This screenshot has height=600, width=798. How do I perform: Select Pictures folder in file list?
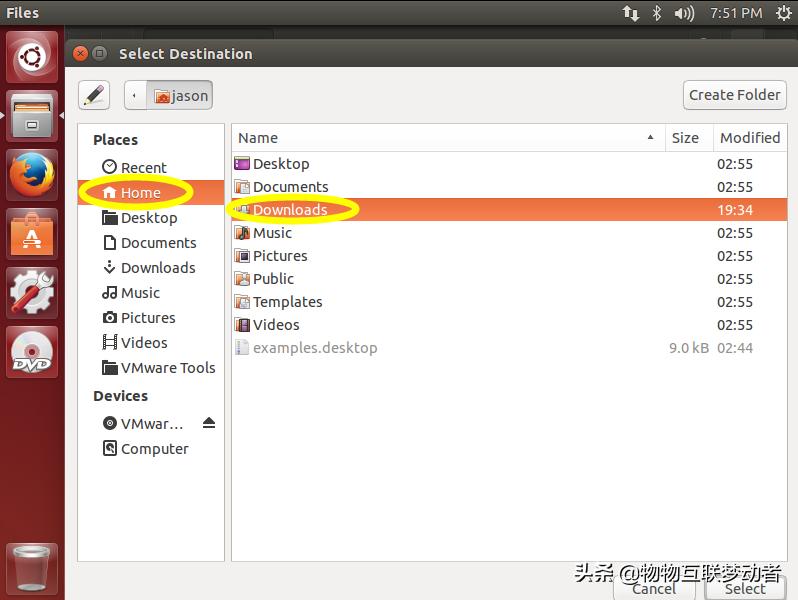point(509,255)
